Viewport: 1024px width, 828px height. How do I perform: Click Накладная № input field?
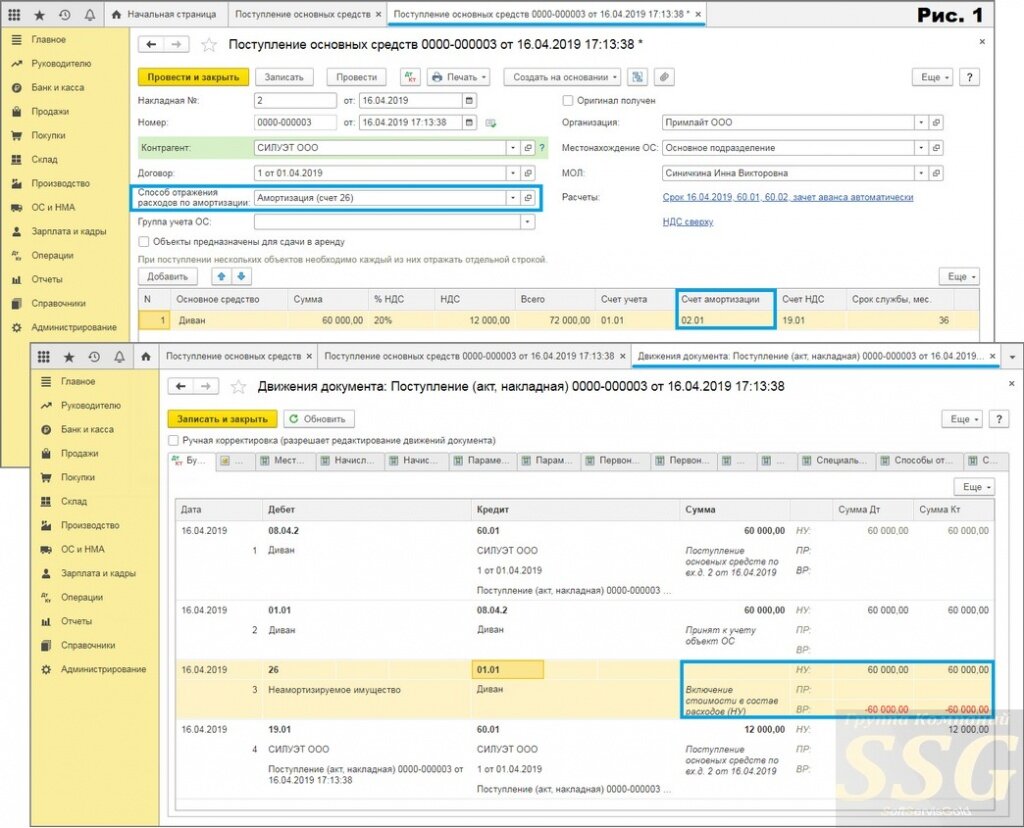pos(295,101)
